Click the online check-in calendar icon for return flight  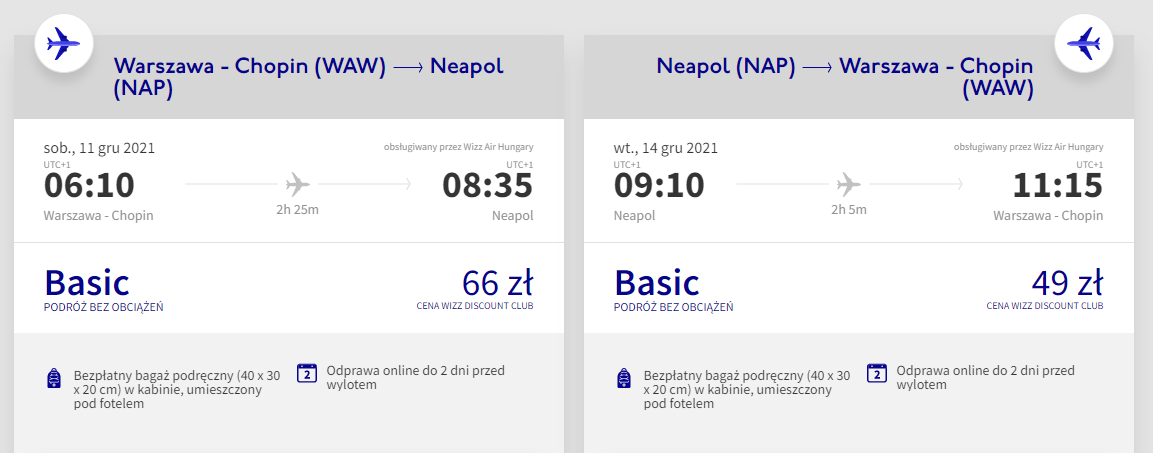877,373
